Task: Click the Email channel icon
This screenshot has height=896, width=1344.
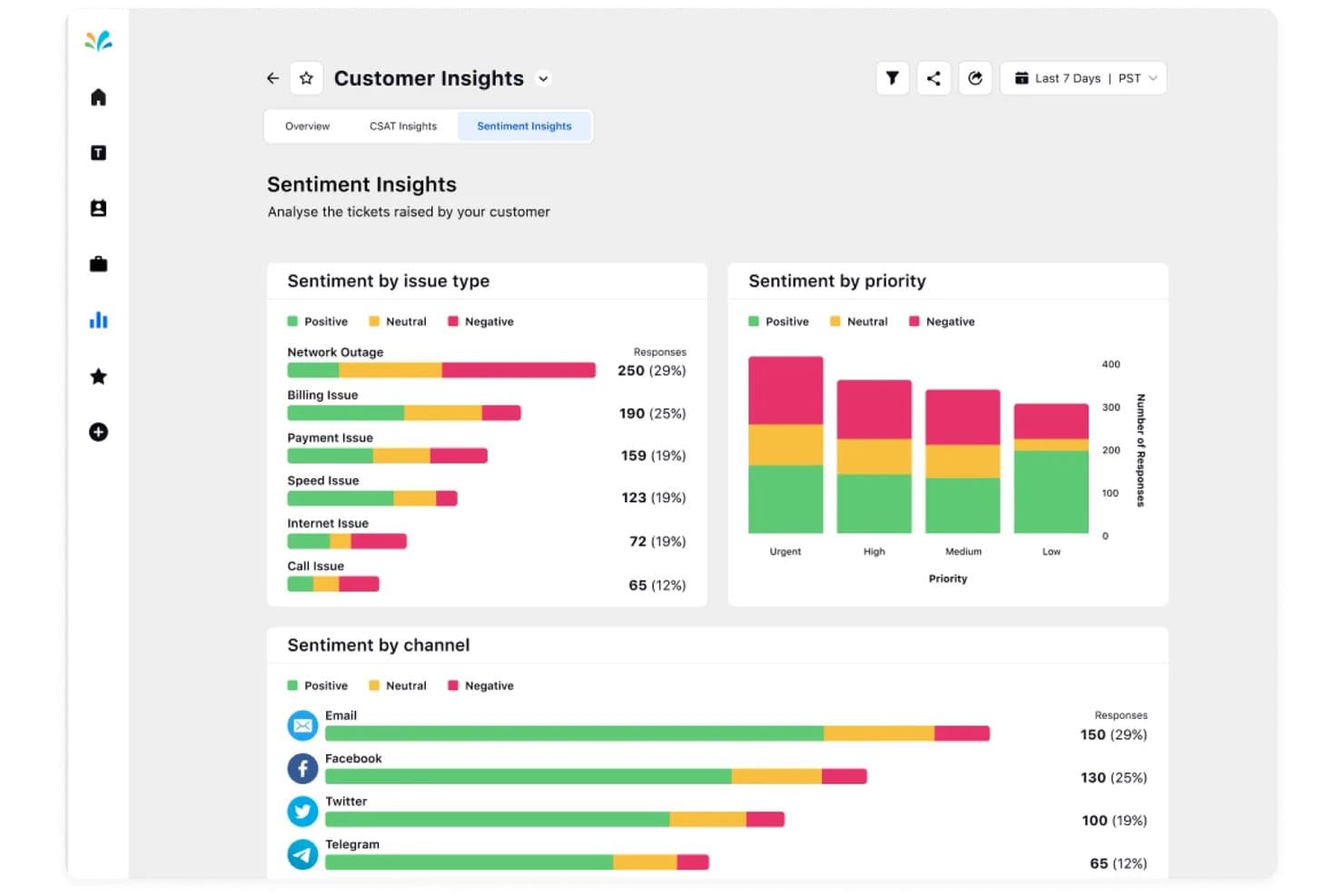Action: tap(302, 725)
